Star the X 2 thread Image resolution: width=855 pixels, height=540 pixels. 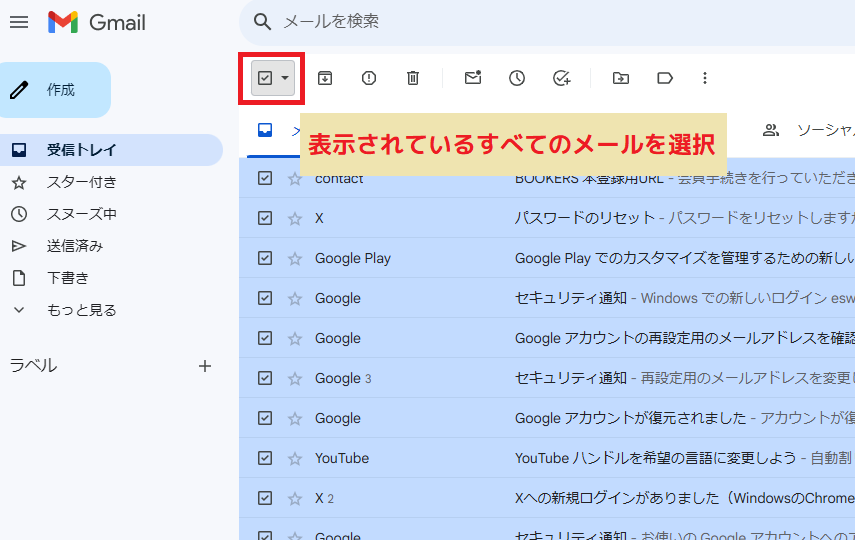click(295, 498)
